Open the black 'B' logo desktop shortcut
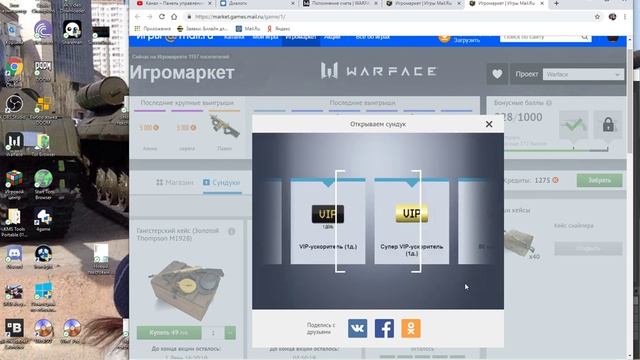This screenshot has height=360, width=640. coord(14,331)
